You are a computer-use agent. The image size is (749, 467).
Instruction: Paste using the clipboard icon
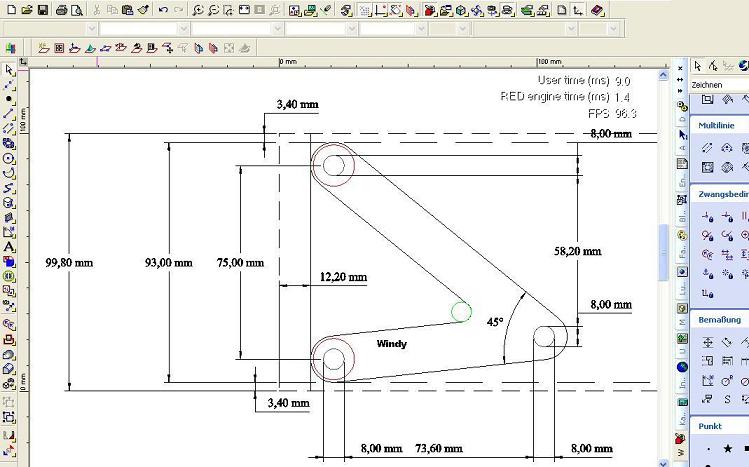pyautogui.click(x=128, y=9)
